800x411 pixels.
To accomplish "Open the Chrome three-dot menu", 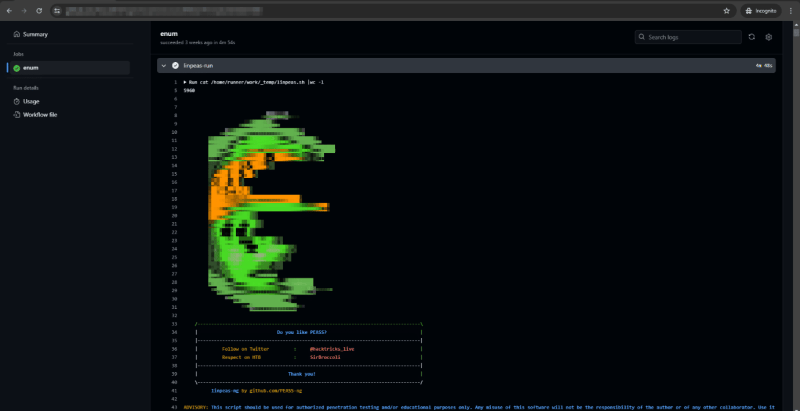I will tap(790, 11).
